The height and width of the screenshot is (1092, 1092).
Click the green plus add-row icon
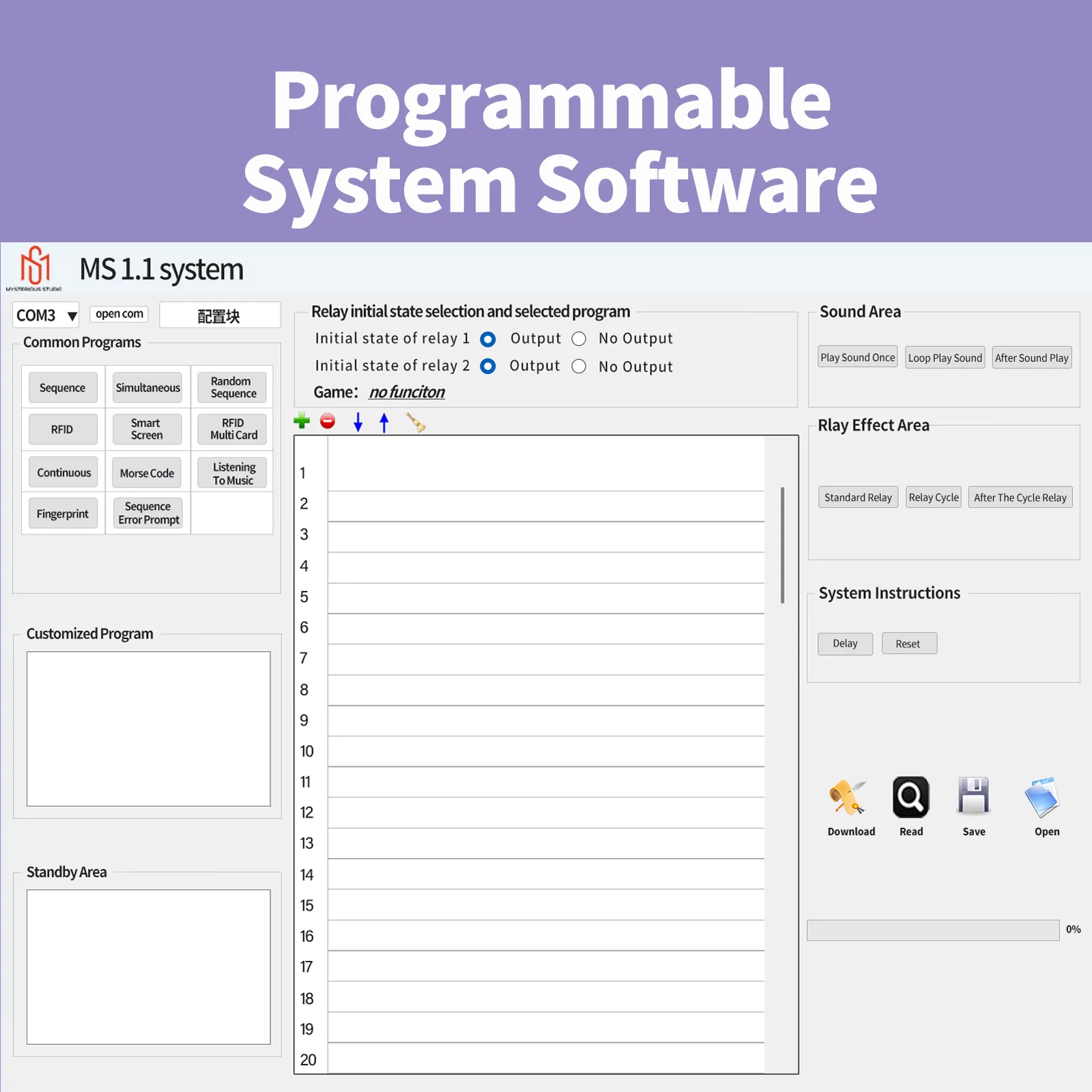[x=302, y=421]
